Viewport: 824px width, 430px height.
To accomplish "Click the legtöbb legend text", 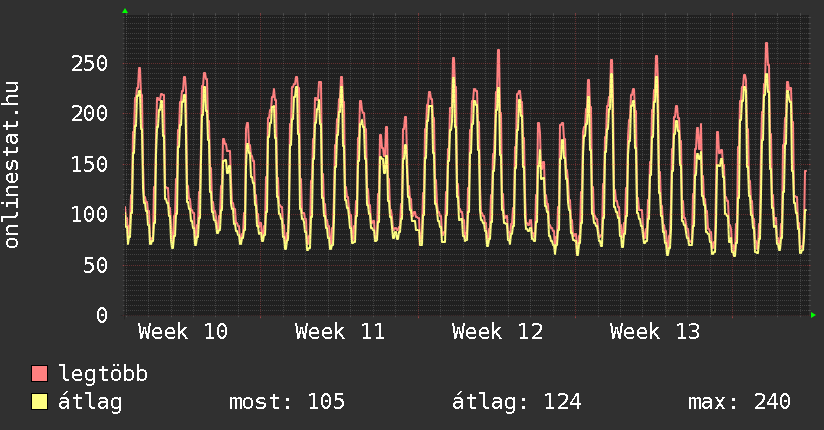I will coord(103,374).
